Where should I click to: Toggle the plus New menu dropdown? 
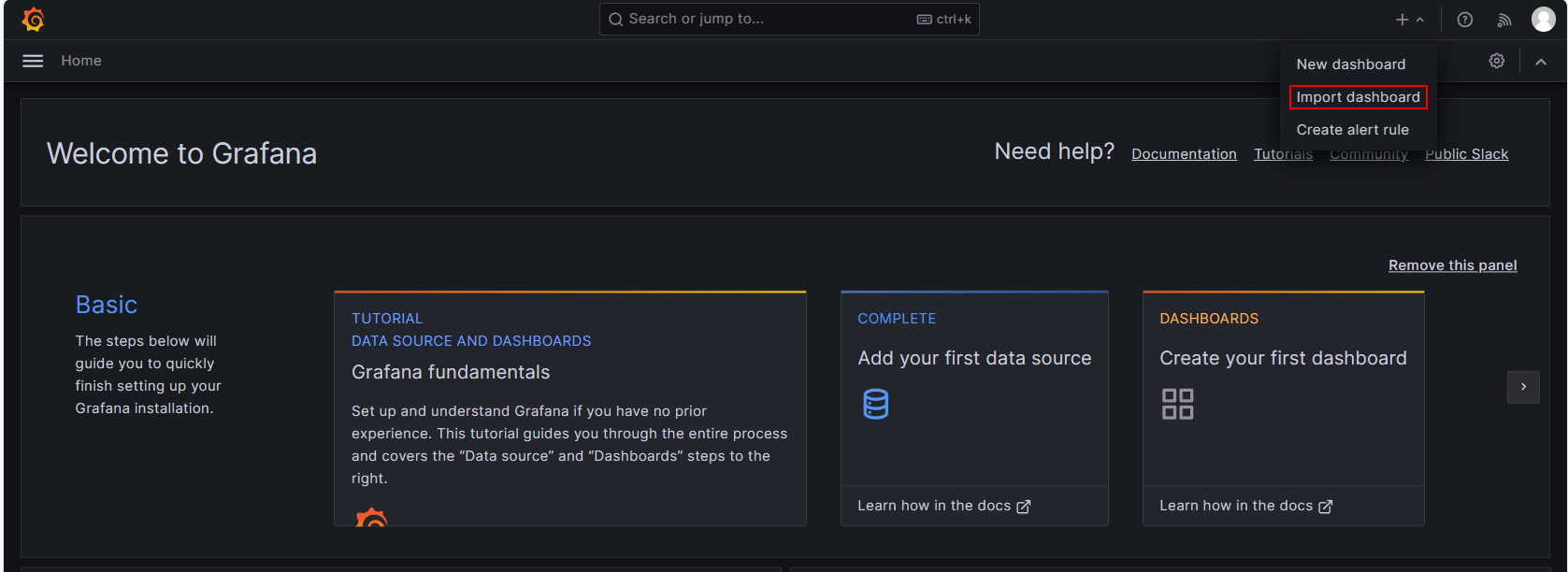tap(1410, 20)
